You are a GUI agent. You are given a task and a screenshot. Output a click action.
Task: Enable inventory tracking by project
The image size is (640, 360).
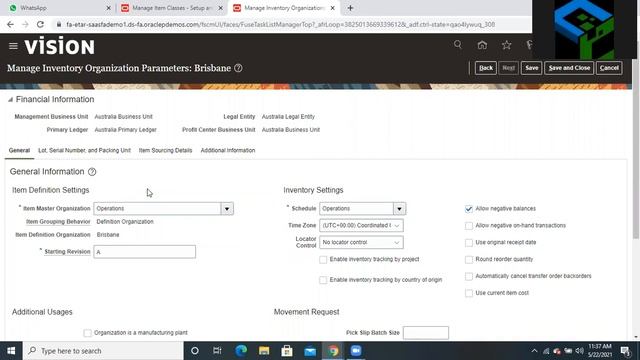click(323, 260)
